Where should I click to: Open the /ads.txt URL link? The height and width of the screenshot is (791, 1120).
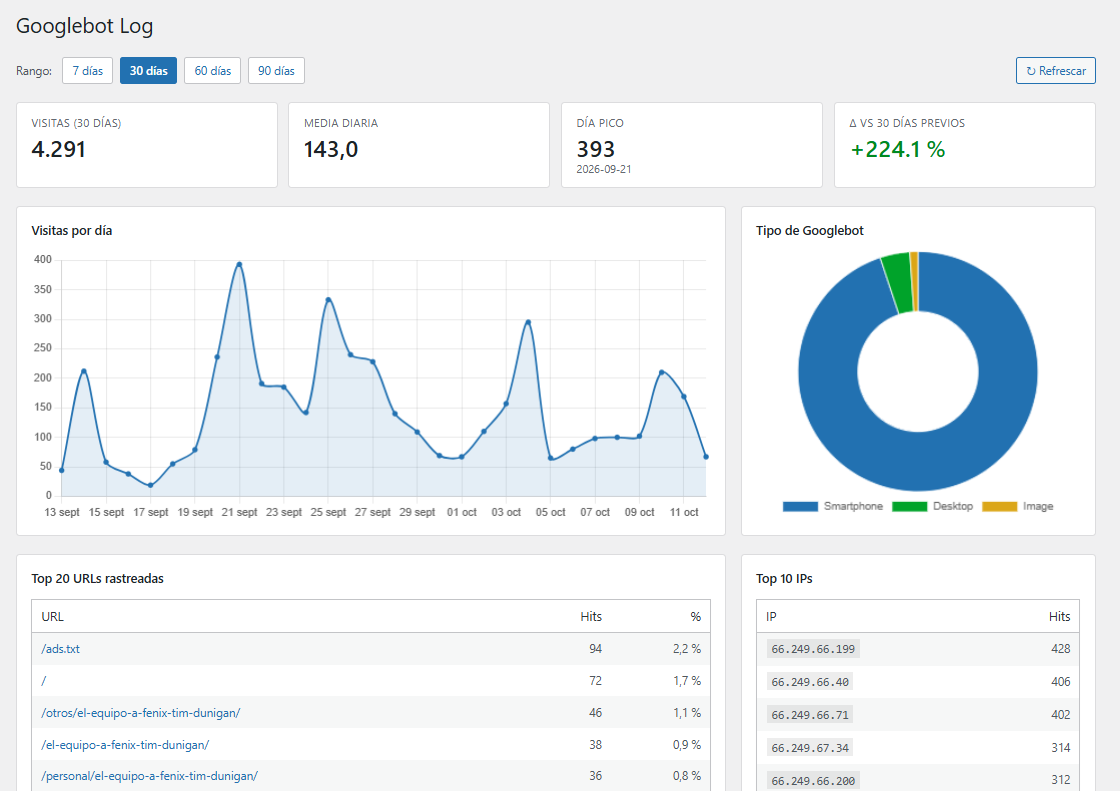pos(61,649)
